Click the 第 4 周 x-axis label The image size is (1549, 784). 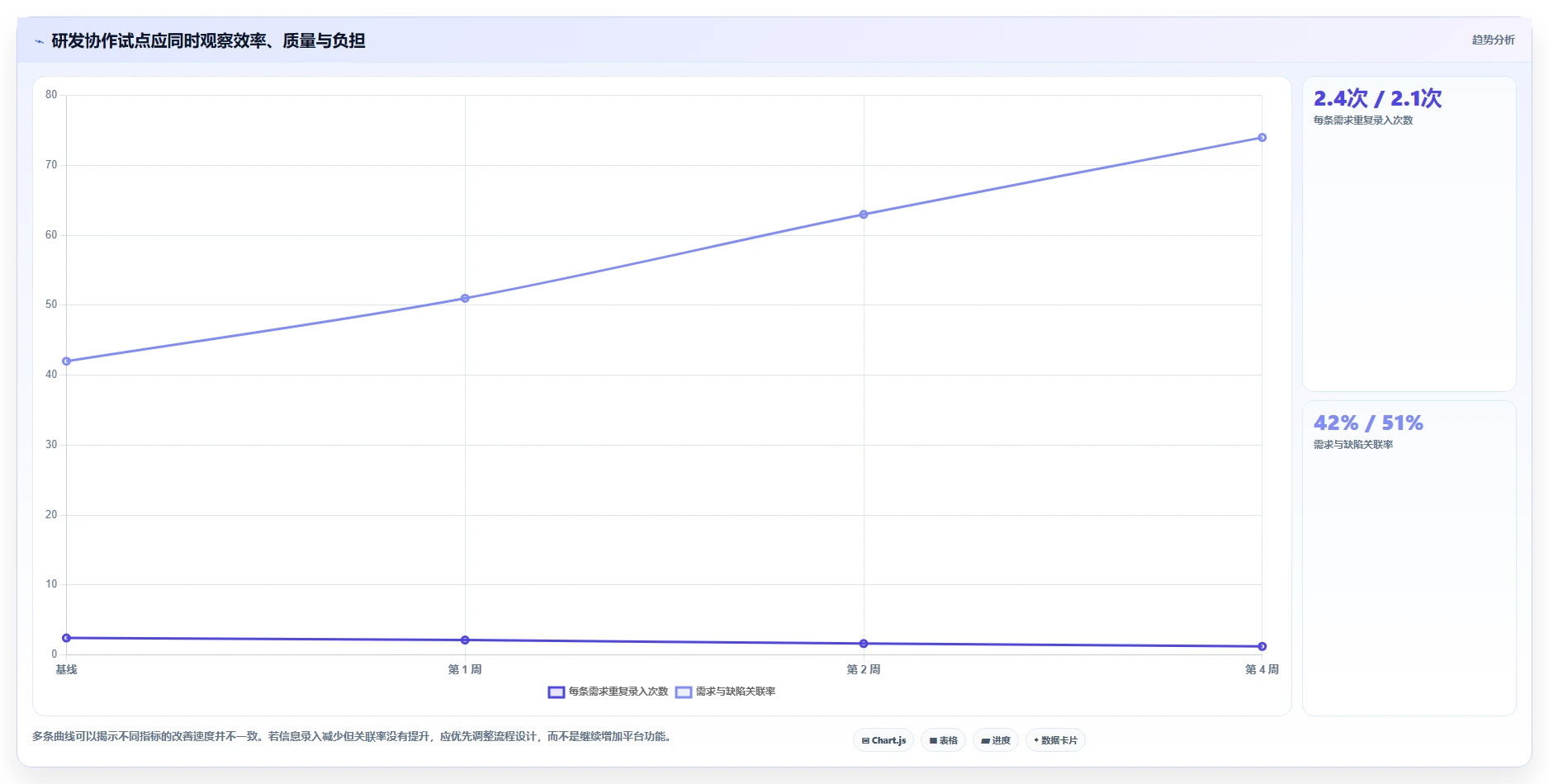pyautogui.click(x=1262, y=669)
